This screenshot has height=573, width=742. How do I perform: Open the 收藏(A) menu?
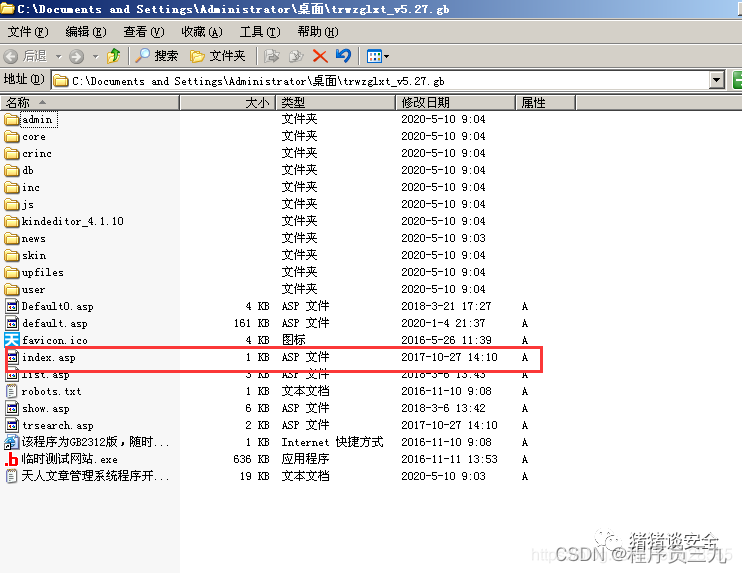tap(202, 32)
